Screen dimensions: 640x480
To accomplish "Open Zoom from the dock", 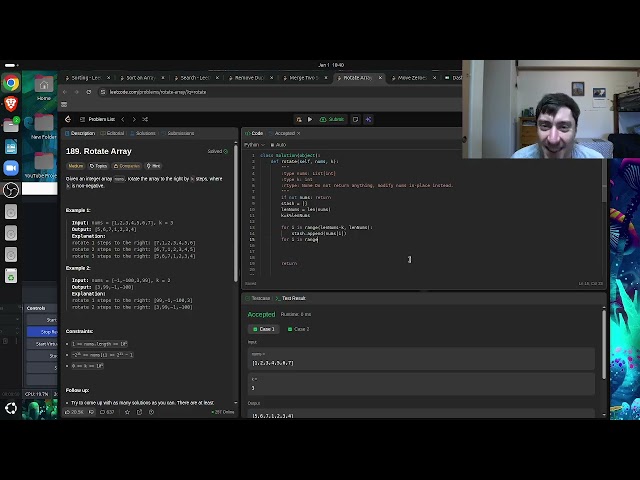I will (x=11, y=168).
